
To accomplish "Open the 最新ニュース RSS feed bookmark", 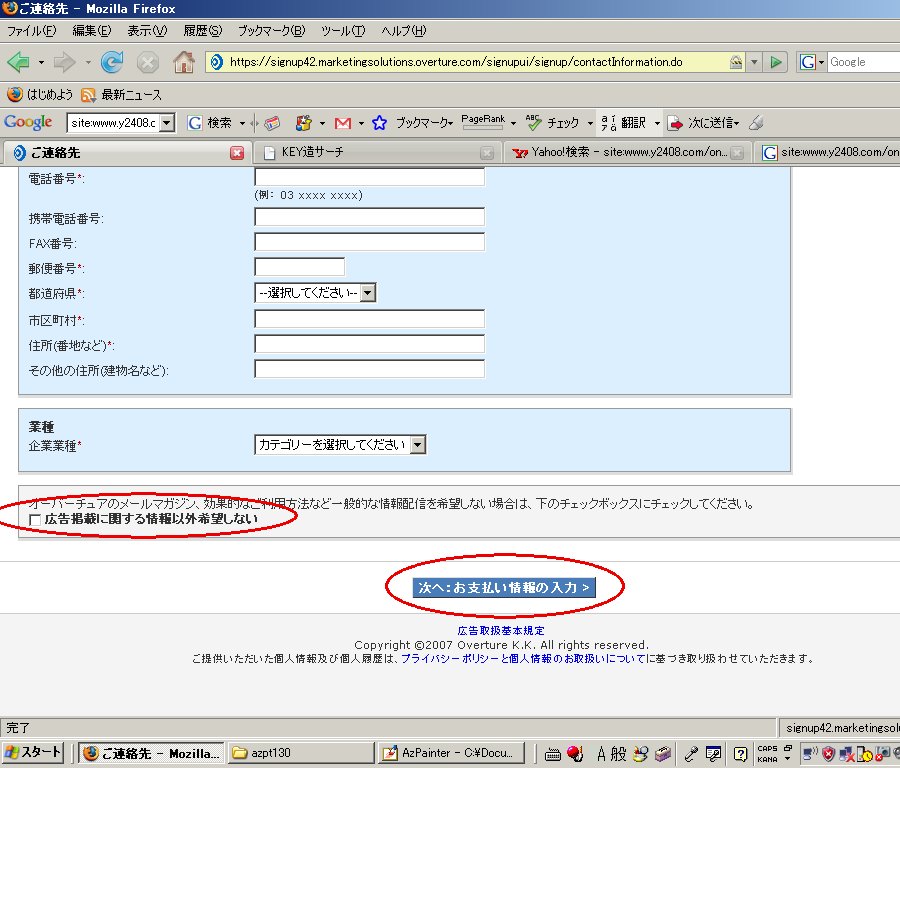I will (x=121, y=95).
